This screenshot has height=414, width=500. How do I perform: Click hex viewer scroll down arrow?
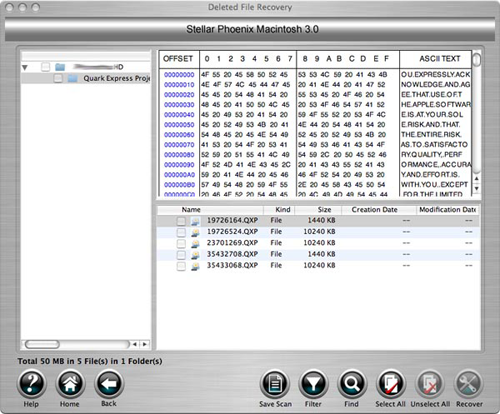[477, 188]
